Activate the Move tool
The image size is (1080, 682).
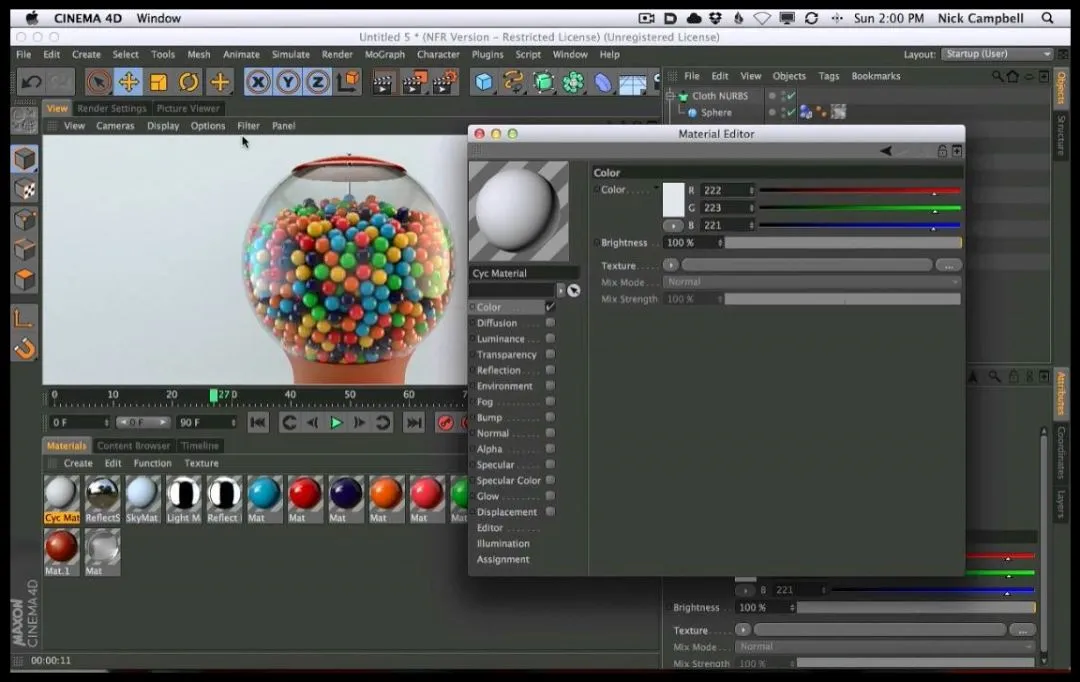(x=128, y=83)
